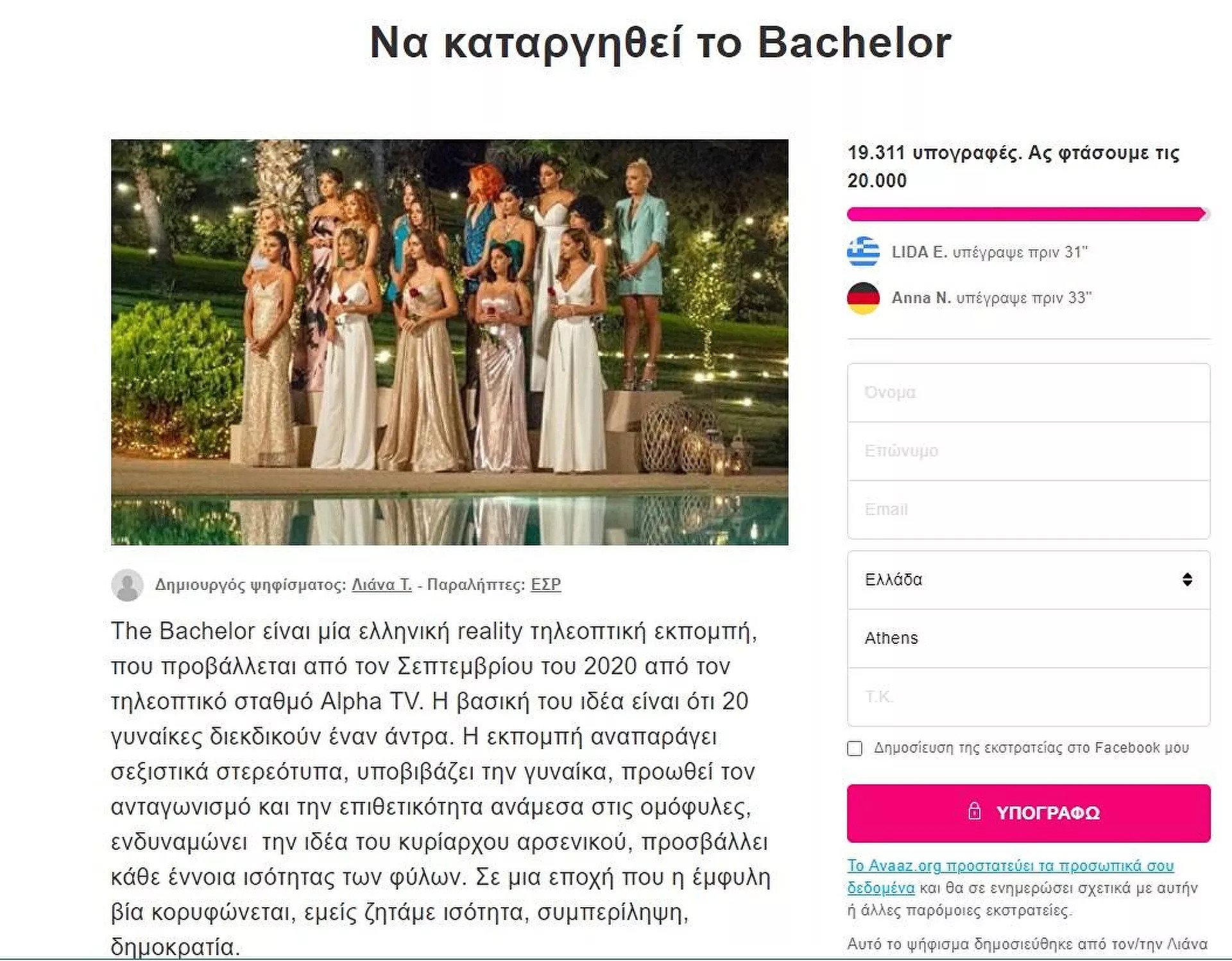Click the country dropdown arrows icon

pos(1187,580)
